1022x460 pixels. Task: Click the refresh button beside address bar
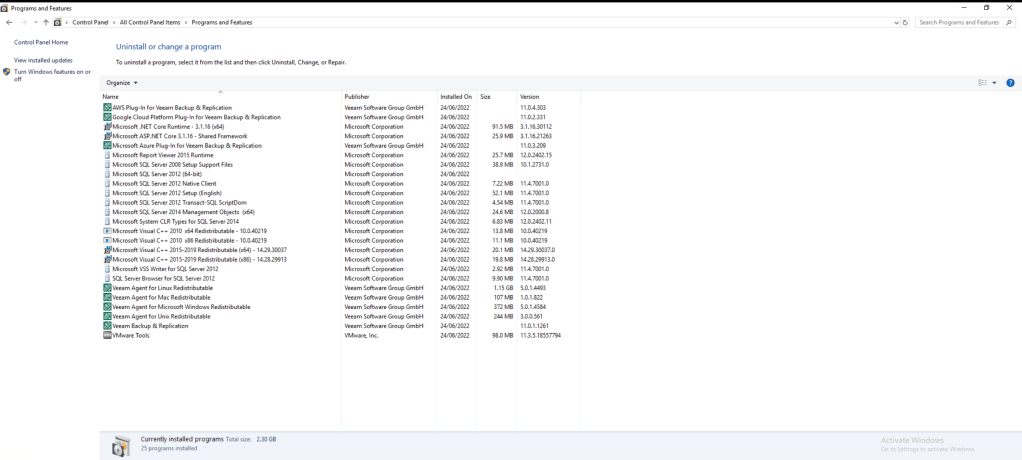(x=905, y=22)
